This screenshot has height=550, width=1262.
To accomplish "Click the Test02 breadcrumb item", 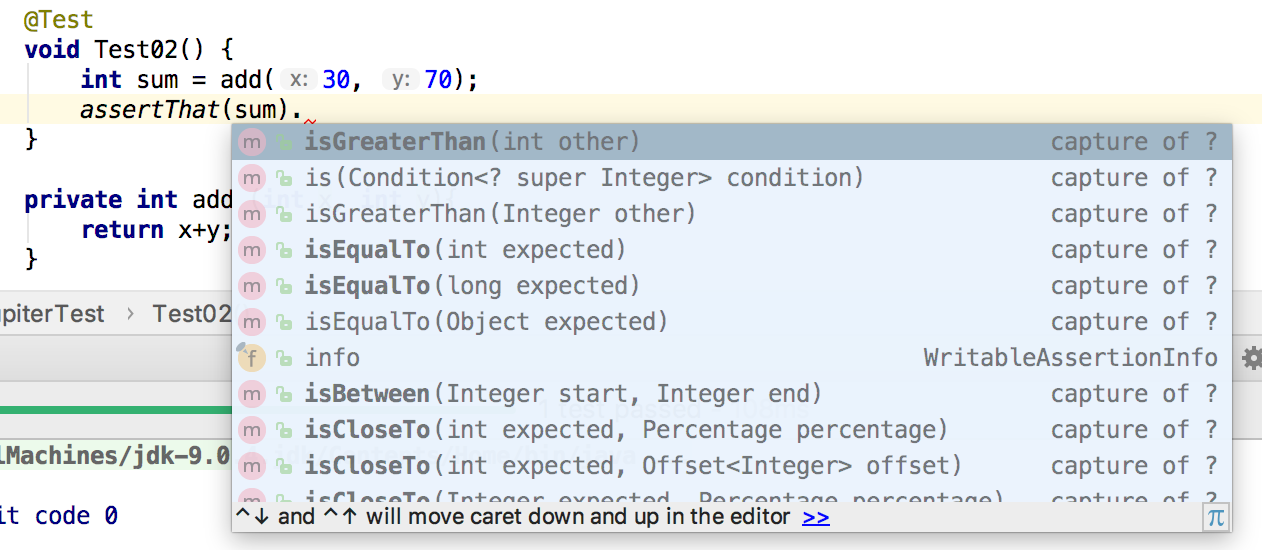I will [191, 314].
